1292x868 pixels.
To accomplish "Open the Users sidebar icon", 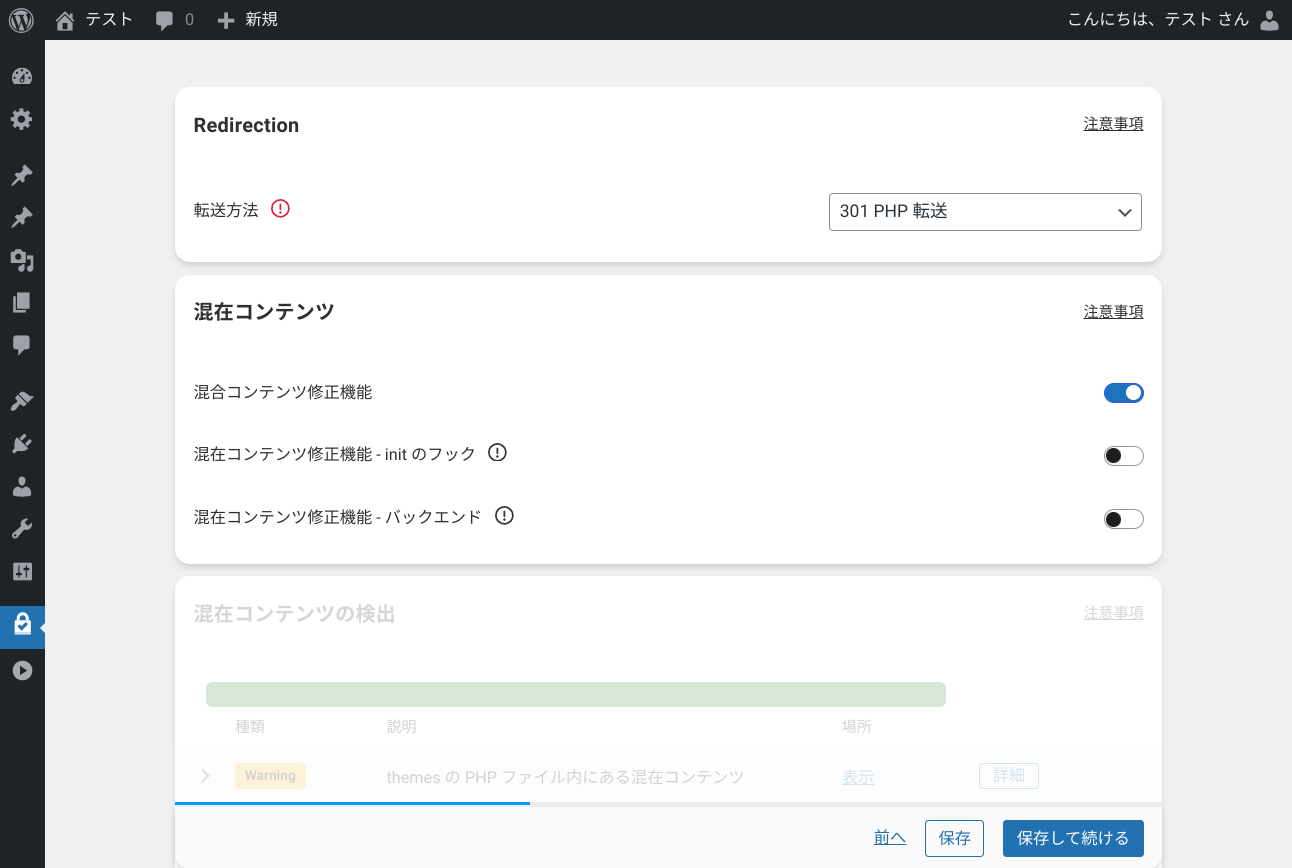I will point(22,487).
